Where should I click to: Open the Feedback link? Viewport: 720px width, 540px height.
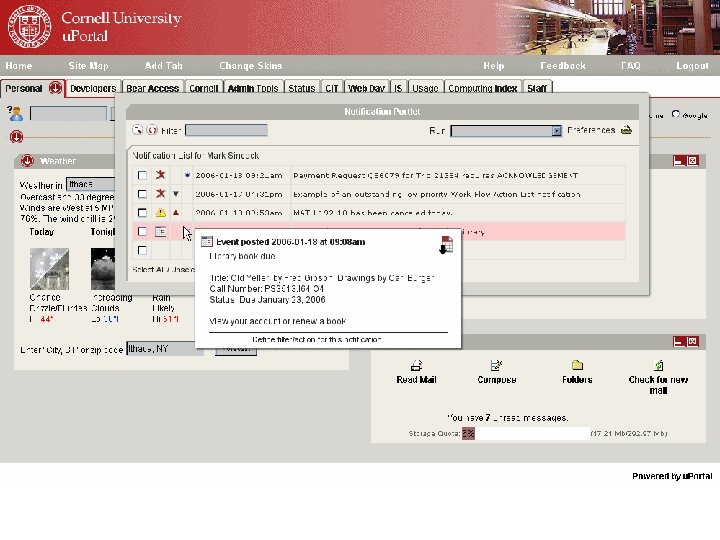click(x=562, y=66)
